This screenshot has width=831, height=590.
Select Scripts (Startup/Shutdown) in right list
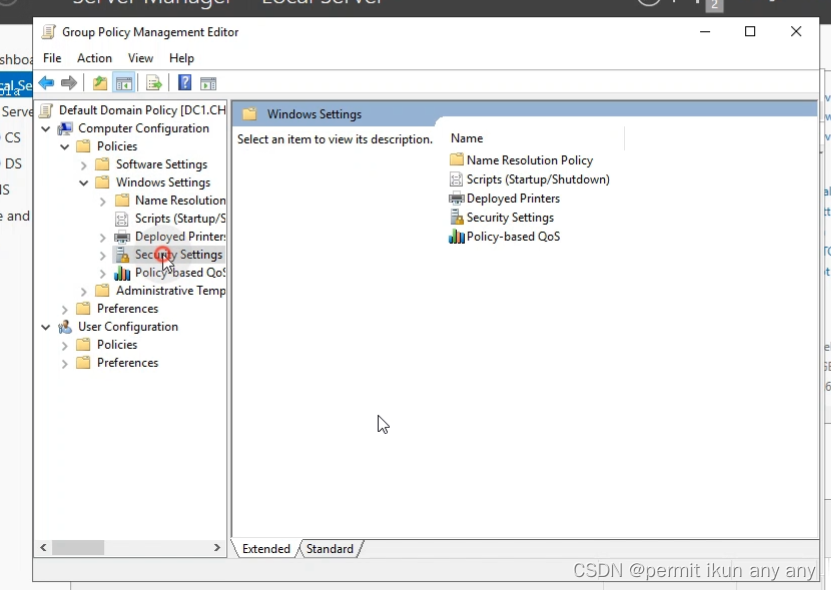pos(538,179)
